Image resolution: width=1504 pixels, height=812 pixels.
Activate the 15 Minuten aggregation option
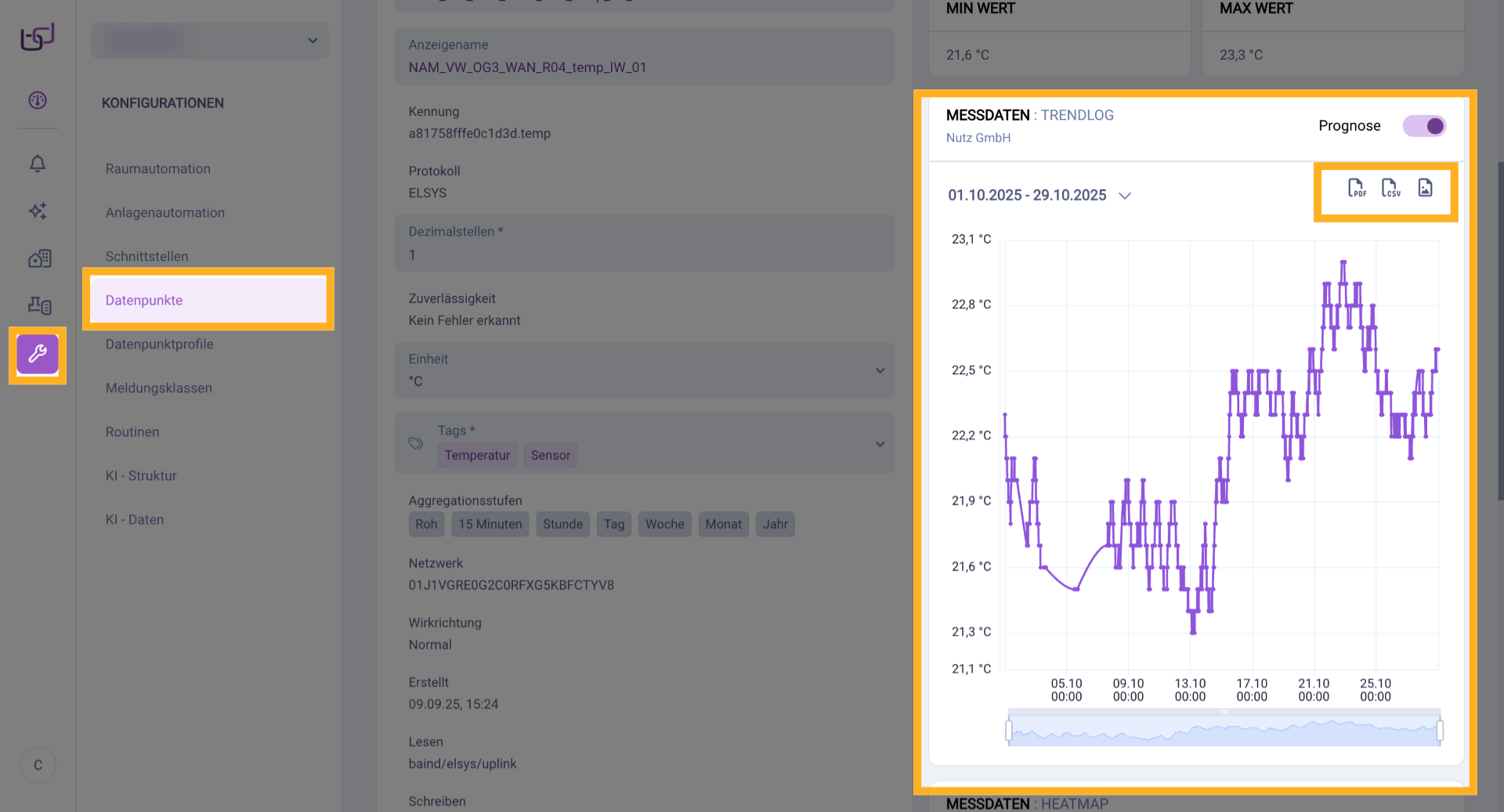click(x=490, y=524)
